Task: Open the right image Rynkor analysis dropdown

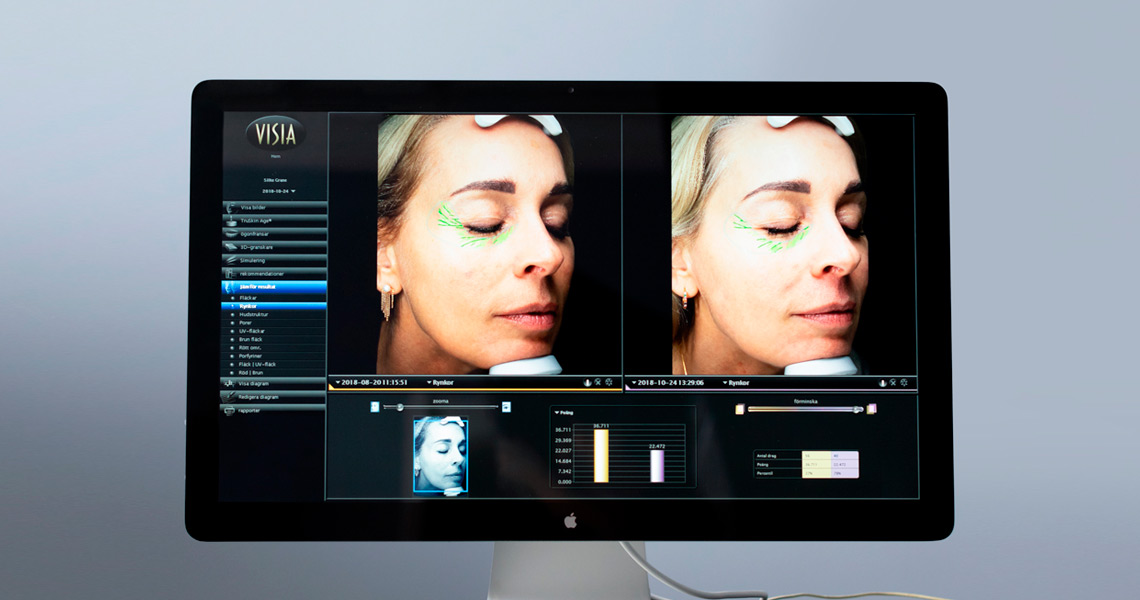Action: (x=726, y=382)
